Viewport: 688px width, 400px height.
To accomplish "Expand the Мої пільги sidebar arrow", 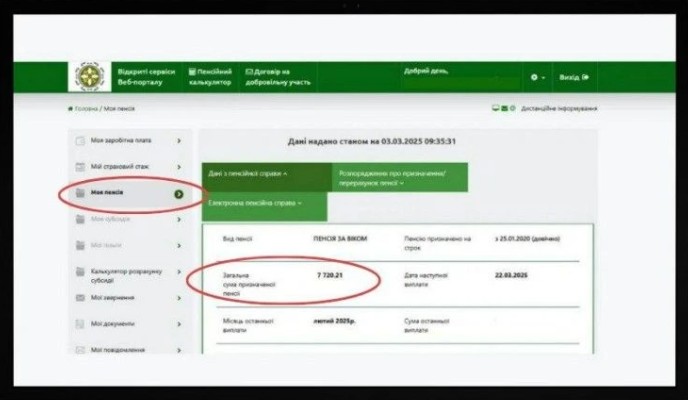I will tap(178, 244).
